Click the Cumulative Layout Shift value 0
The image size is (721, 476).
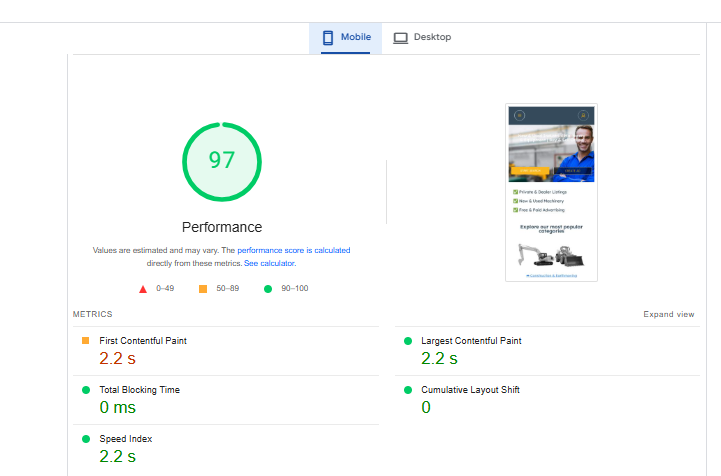point(426,407)
